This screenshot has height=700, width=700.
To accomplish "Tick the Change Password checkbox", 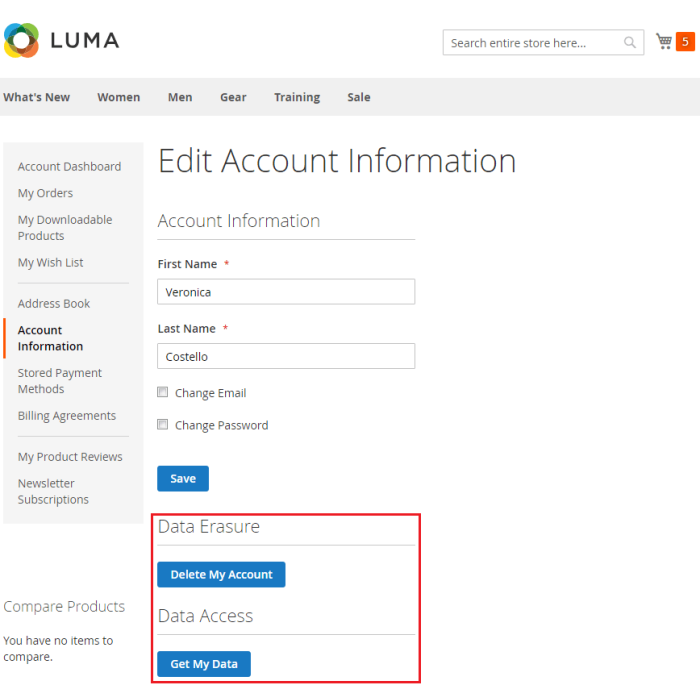I will coord(163,425).
